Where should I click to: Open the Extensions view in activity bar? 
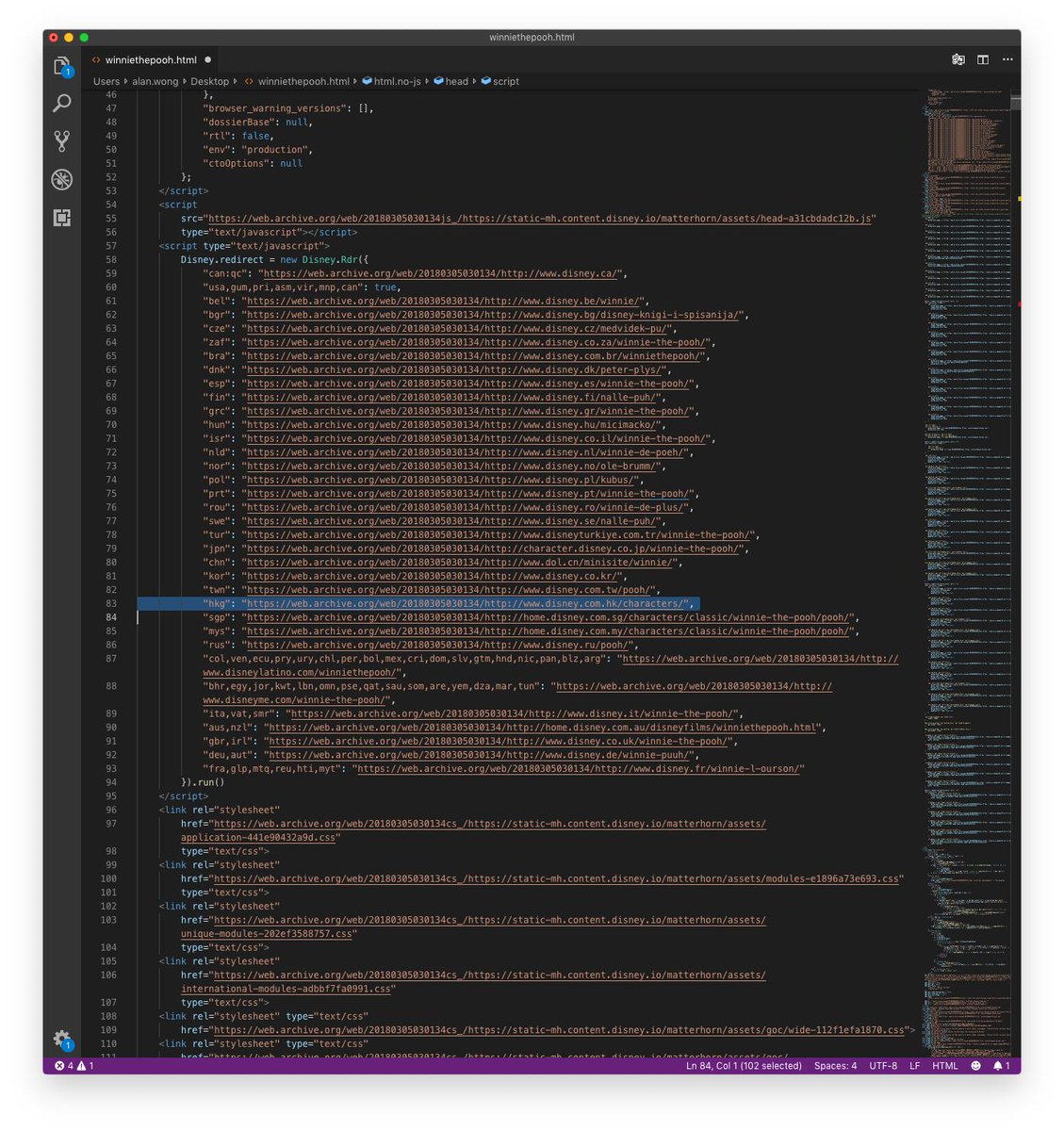[62, 218]
